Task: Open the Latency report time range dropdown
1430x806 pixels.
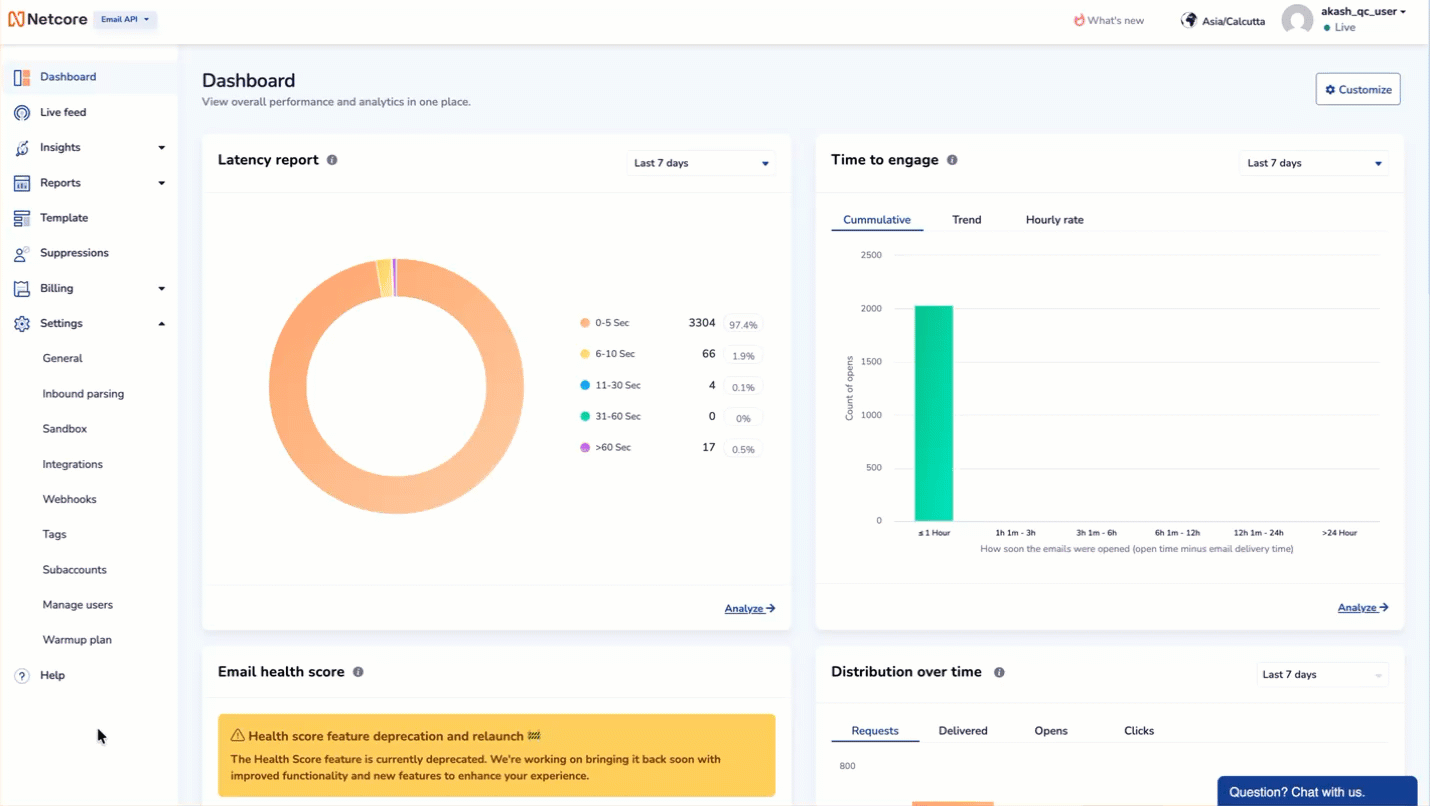Action: [700, 162]
